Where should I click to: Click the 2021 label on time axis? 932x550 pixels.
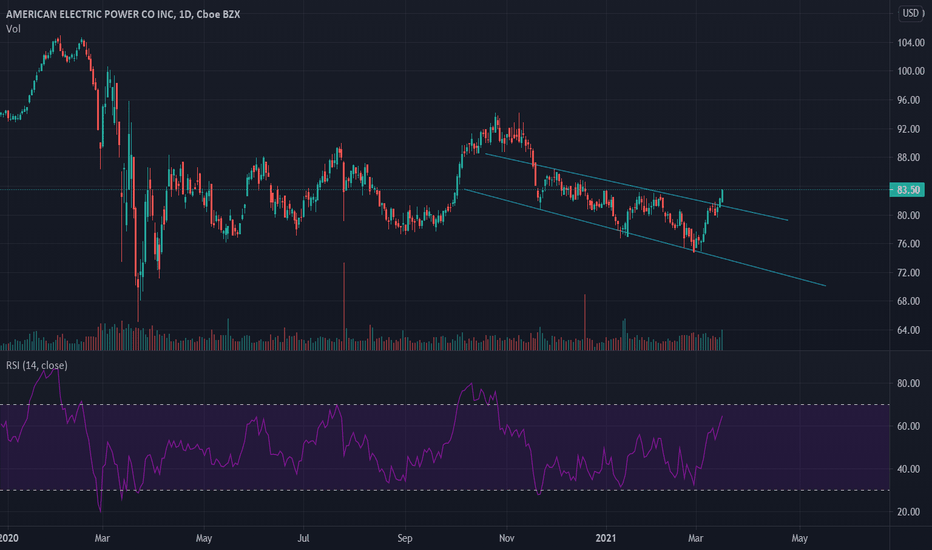pyautogui.click(x=606, y=538)
